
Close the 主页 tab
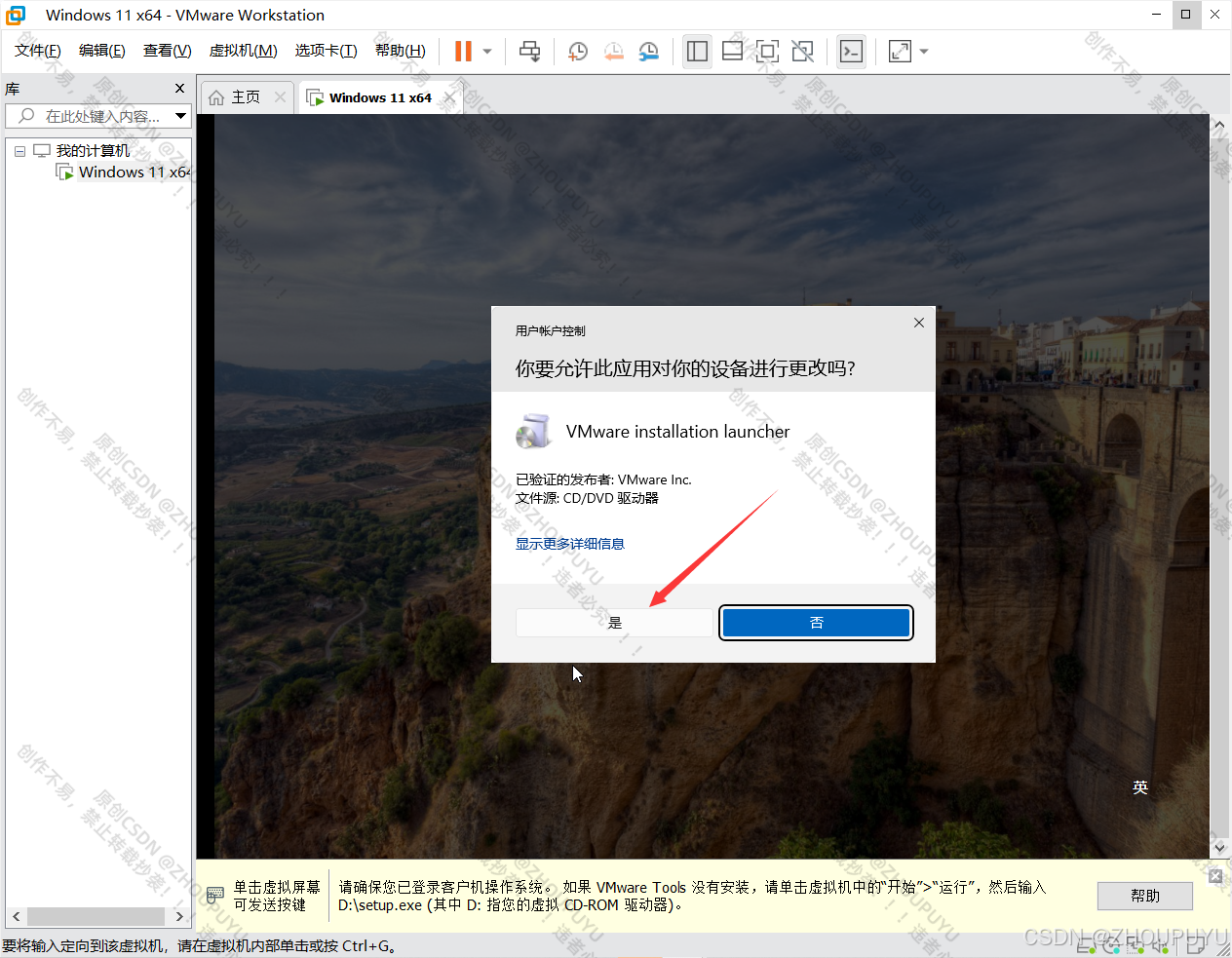[x=281, y=96]
